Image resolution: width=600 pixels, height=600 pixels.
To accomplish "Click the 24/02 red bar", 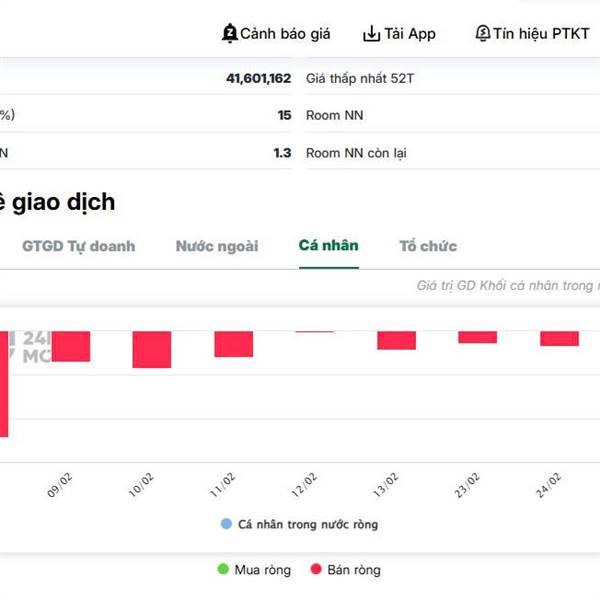I will 559,338.
